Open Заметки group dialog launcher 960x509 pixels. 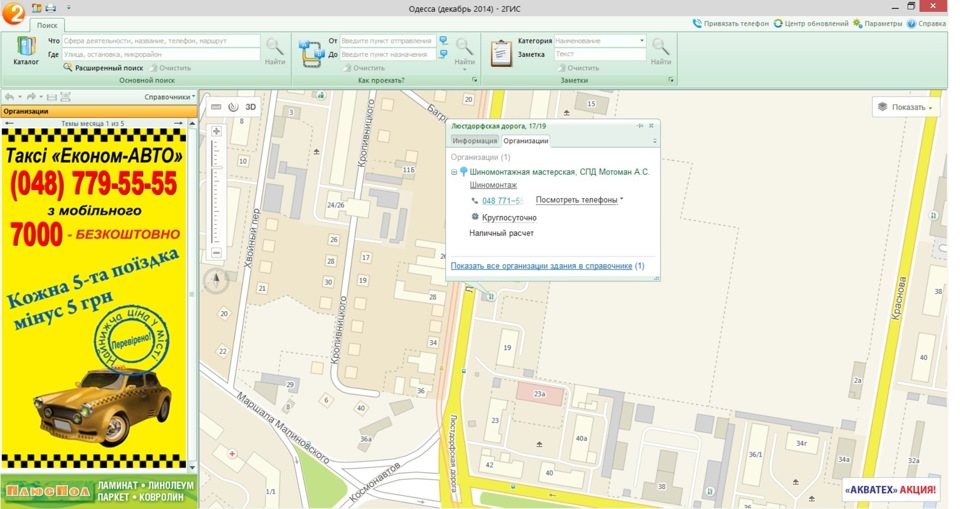tap(671, 80)
